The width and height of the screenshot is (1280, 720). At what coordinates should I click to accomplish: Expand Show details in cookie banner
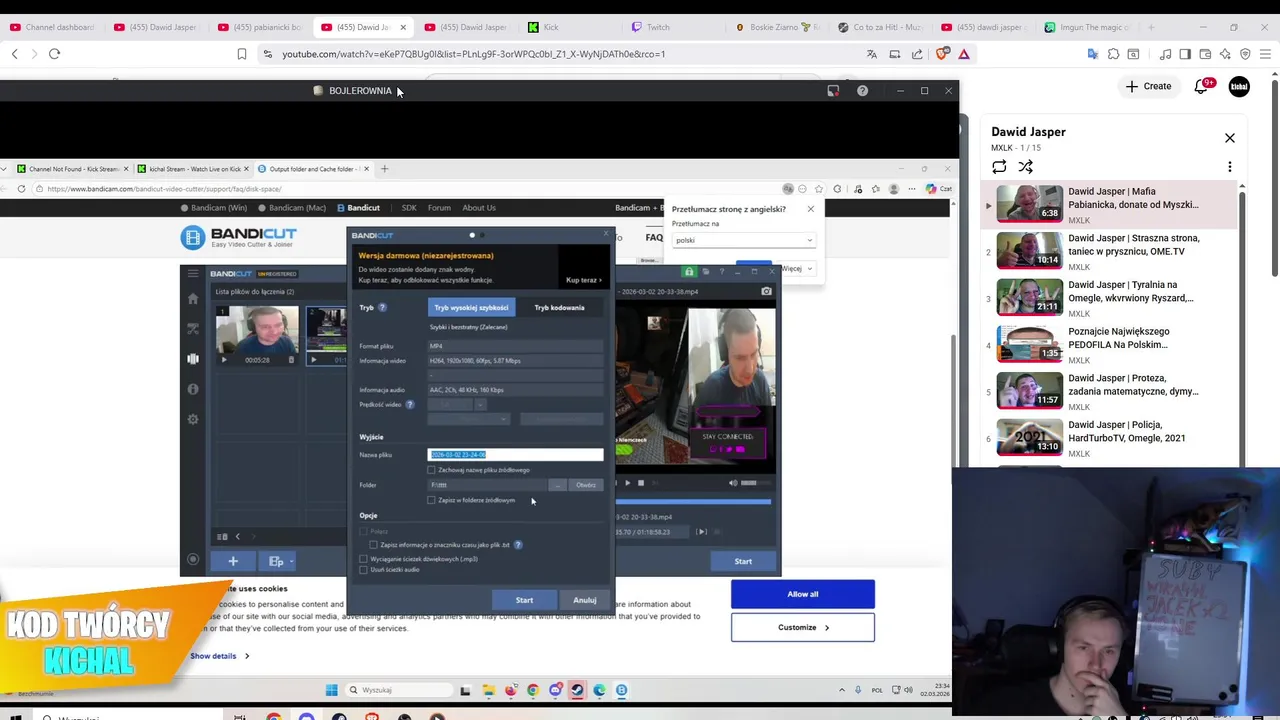pos(219,656)
